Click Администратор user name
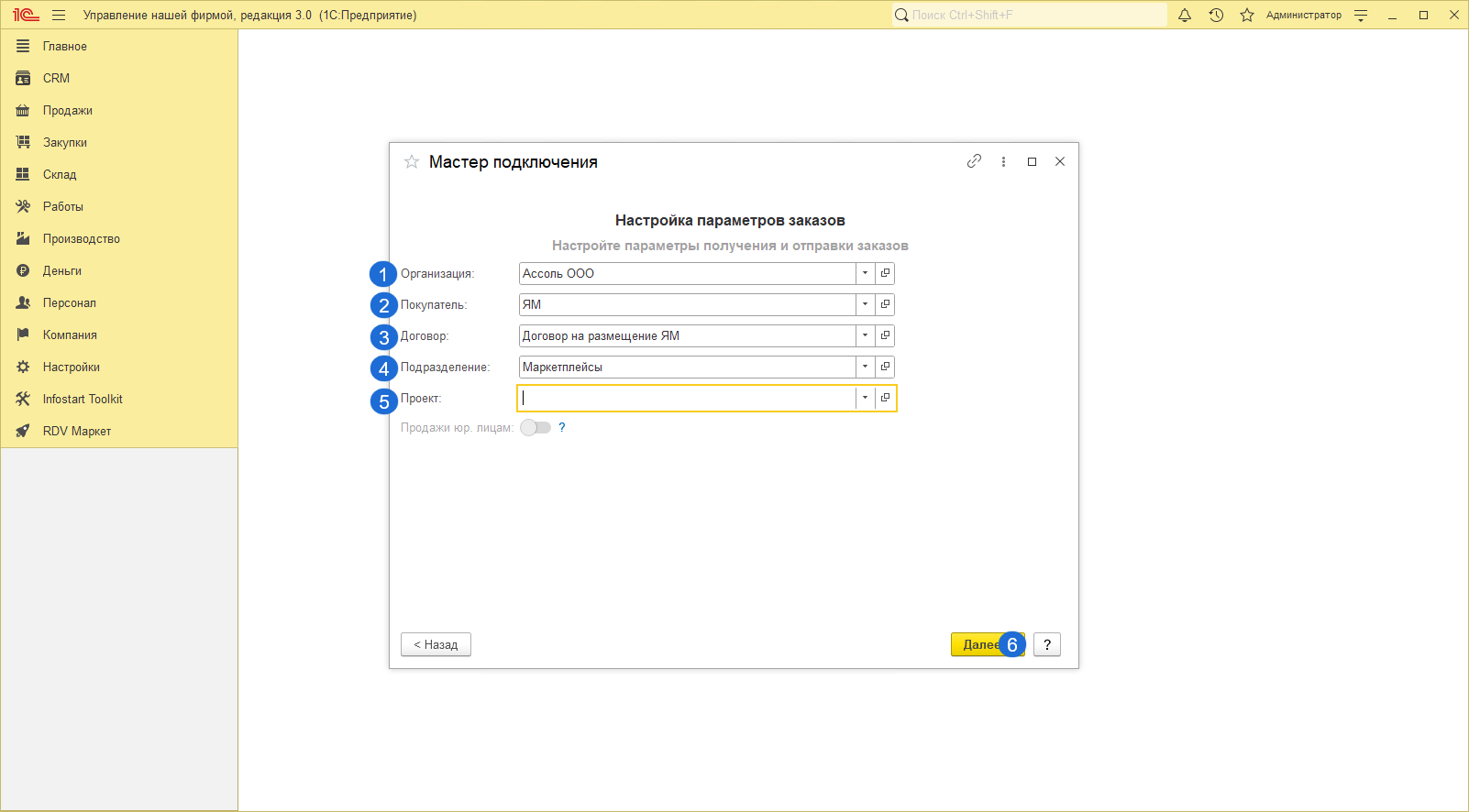 tap(1303, 15)
